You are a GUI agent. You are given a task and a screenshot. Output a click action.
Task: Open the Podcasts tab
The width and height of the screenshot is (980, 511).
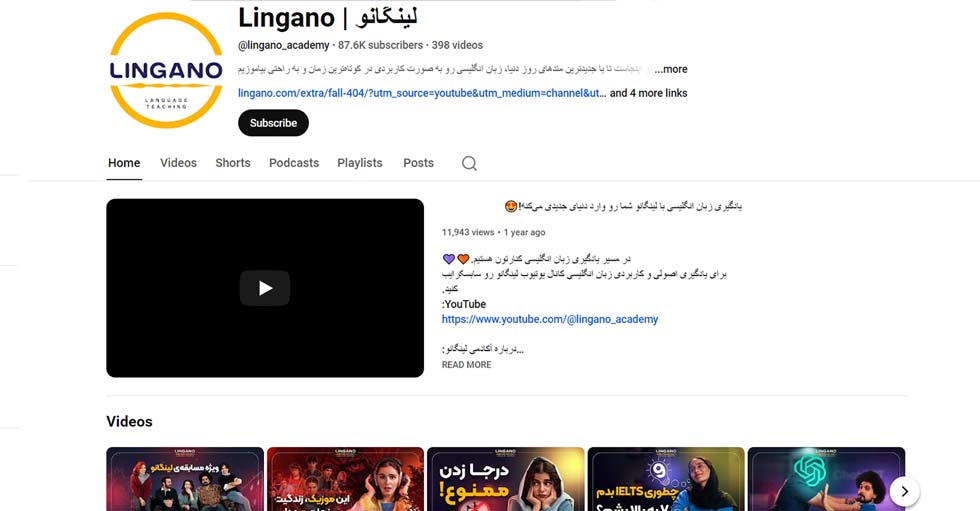coord(294,163)
